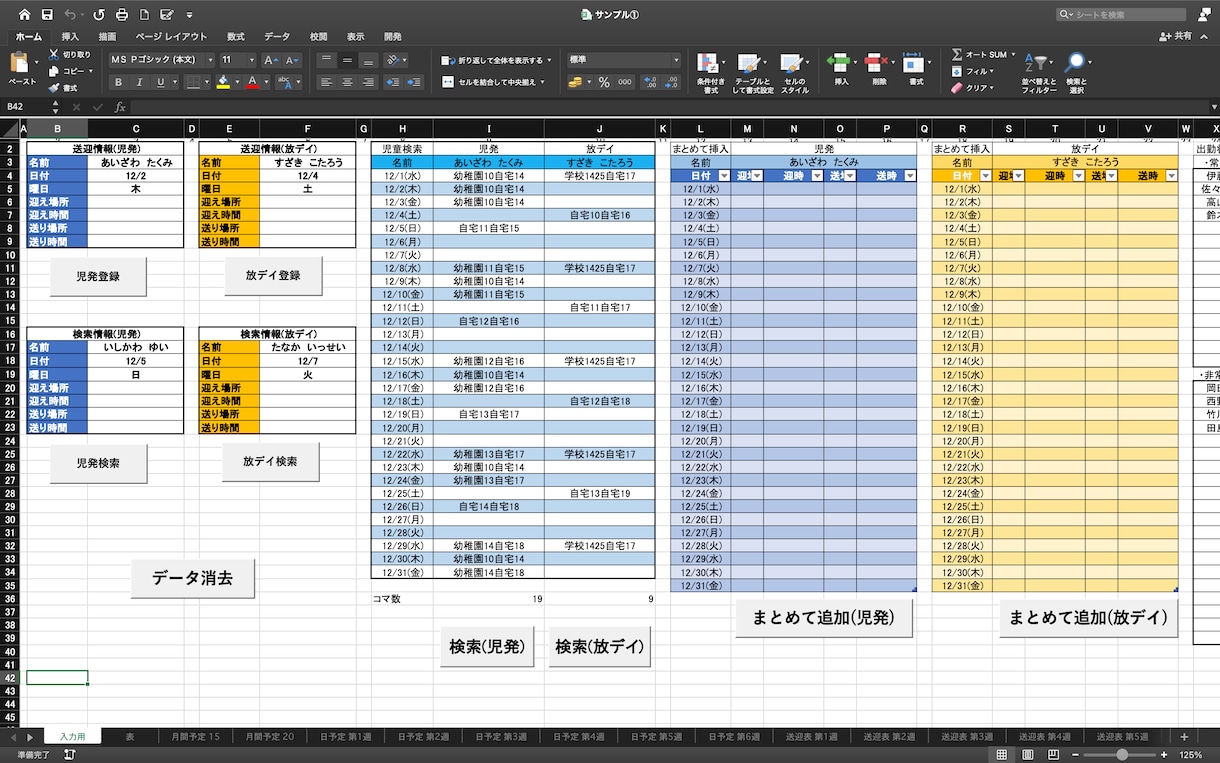Click the currency coins icon

575,83
